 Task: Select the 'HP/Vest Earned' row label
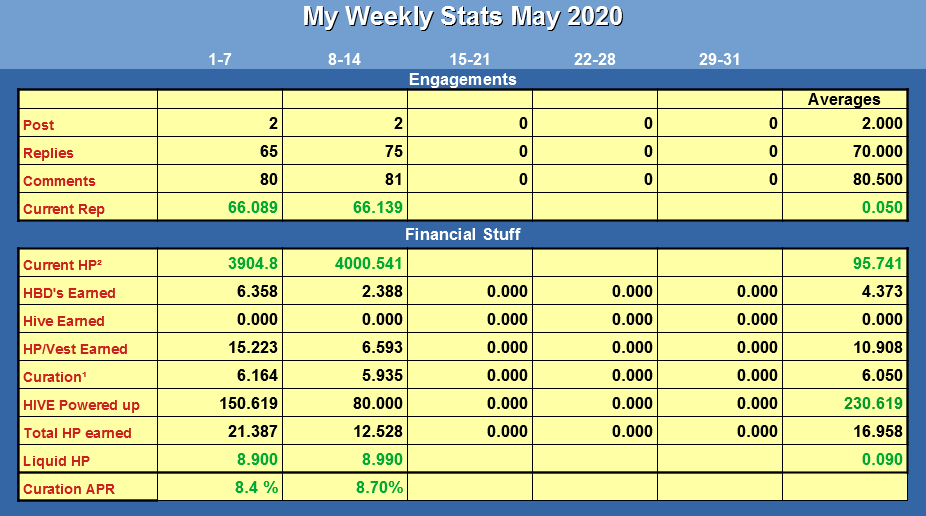point(75,349)
